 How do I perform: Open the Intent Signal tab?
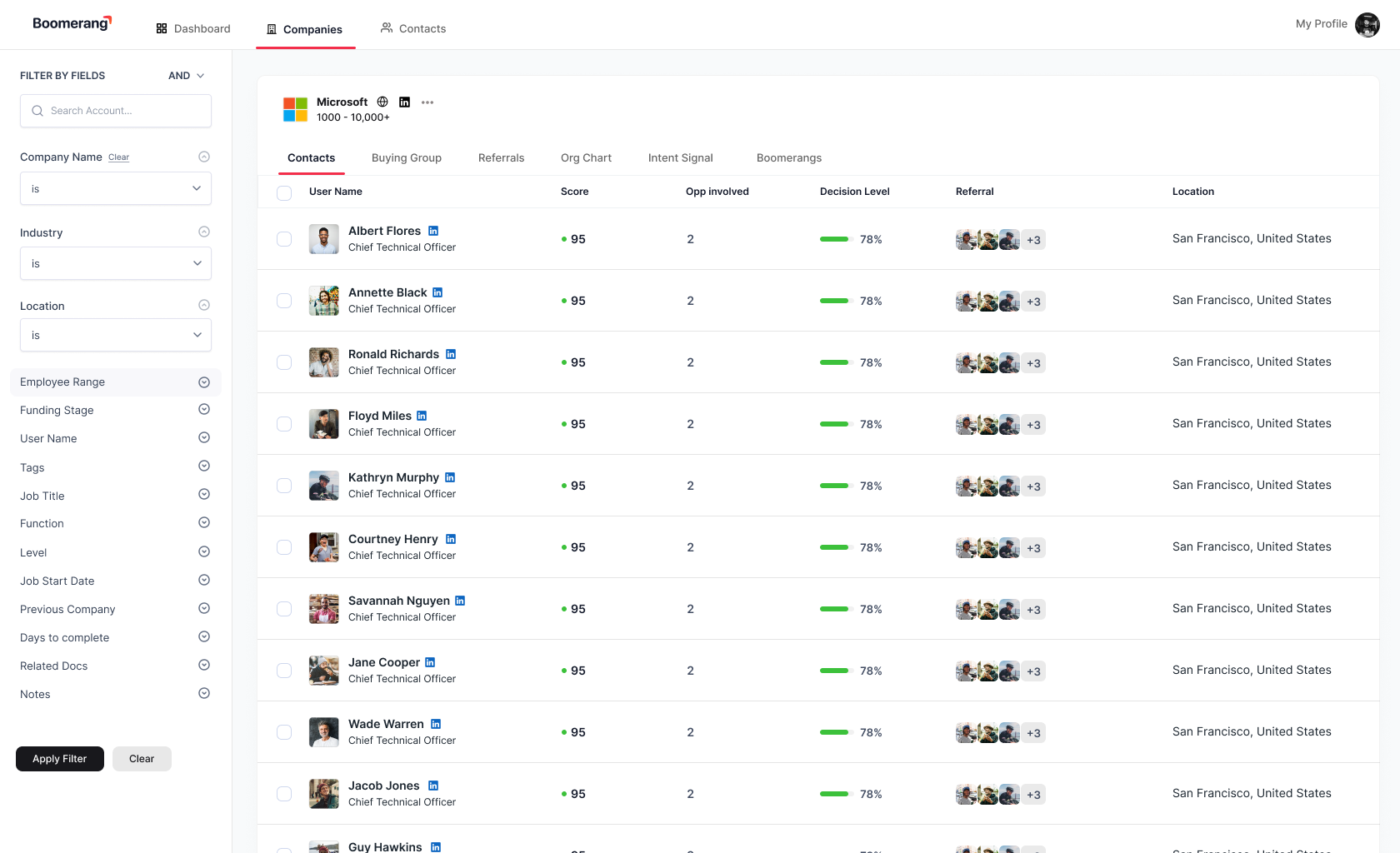681,158
